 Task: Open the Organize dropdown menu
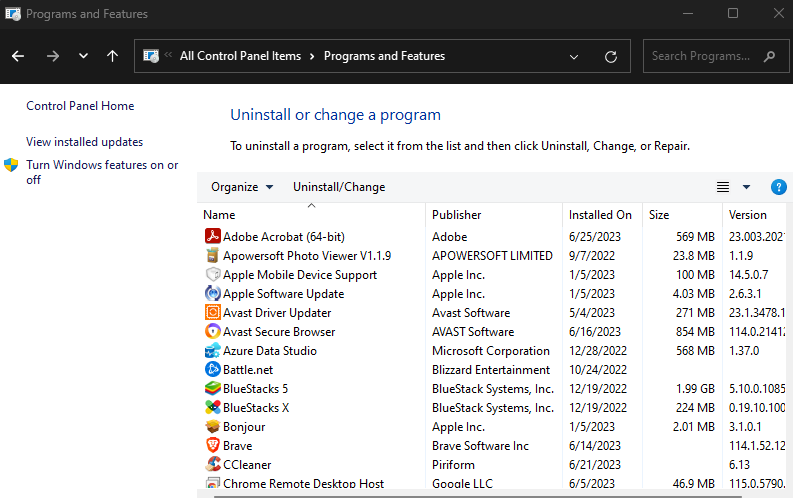click(242, 187)
